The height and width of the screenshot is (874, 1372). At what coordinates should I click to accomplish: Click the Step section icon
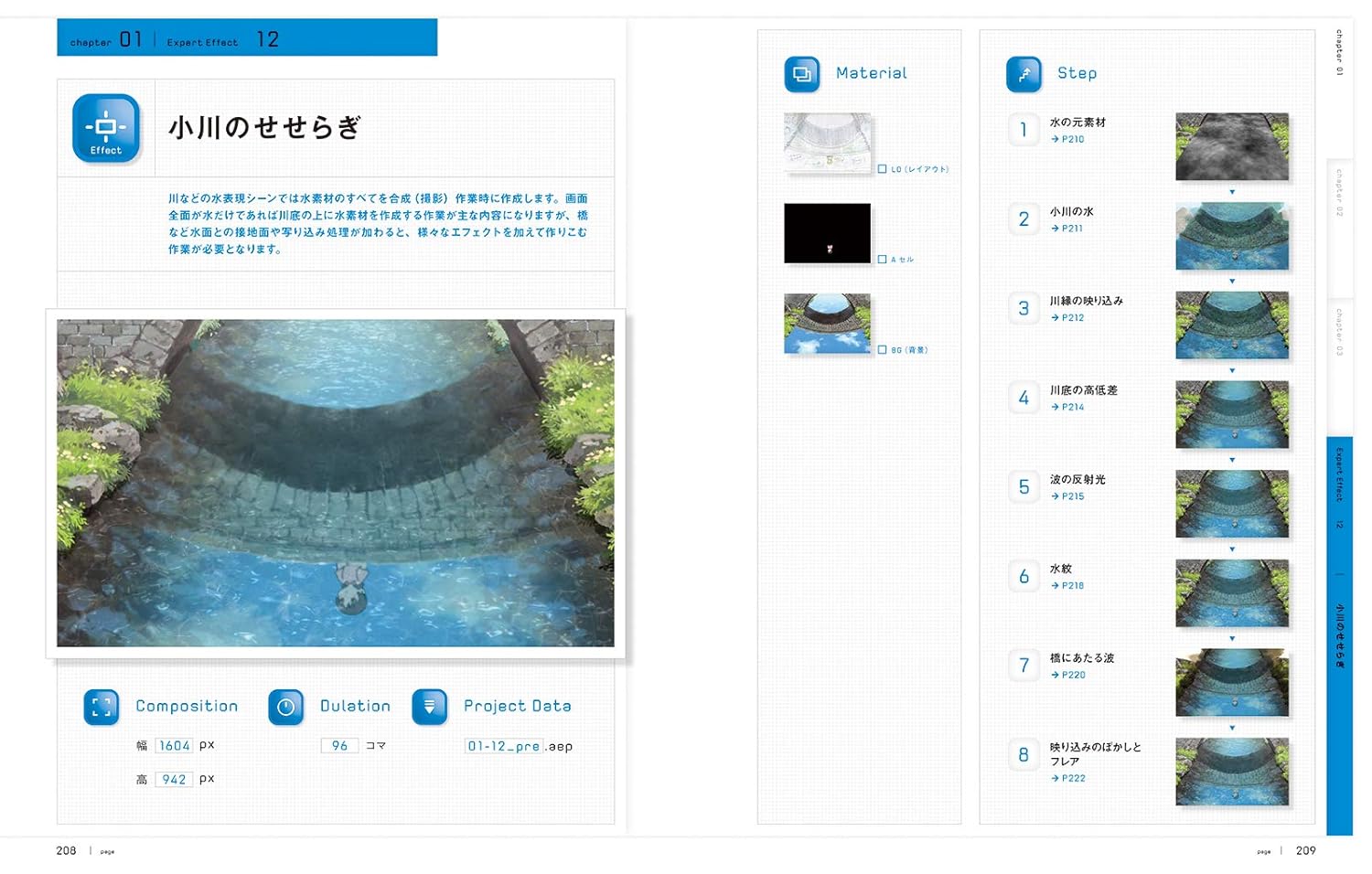1024,74
